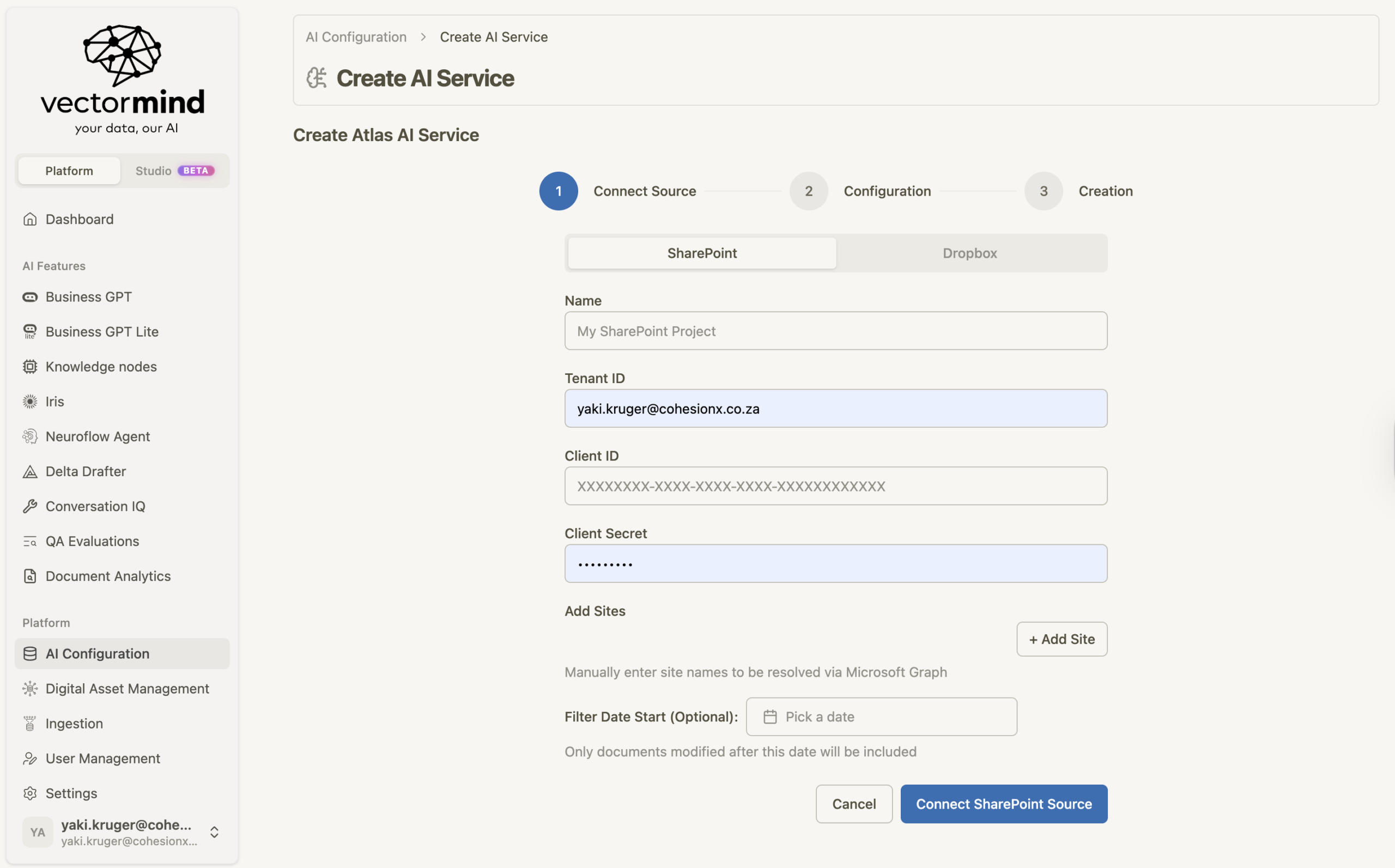Open Document Analytics
1395x868 pixels.
click(x=122, y=576)
